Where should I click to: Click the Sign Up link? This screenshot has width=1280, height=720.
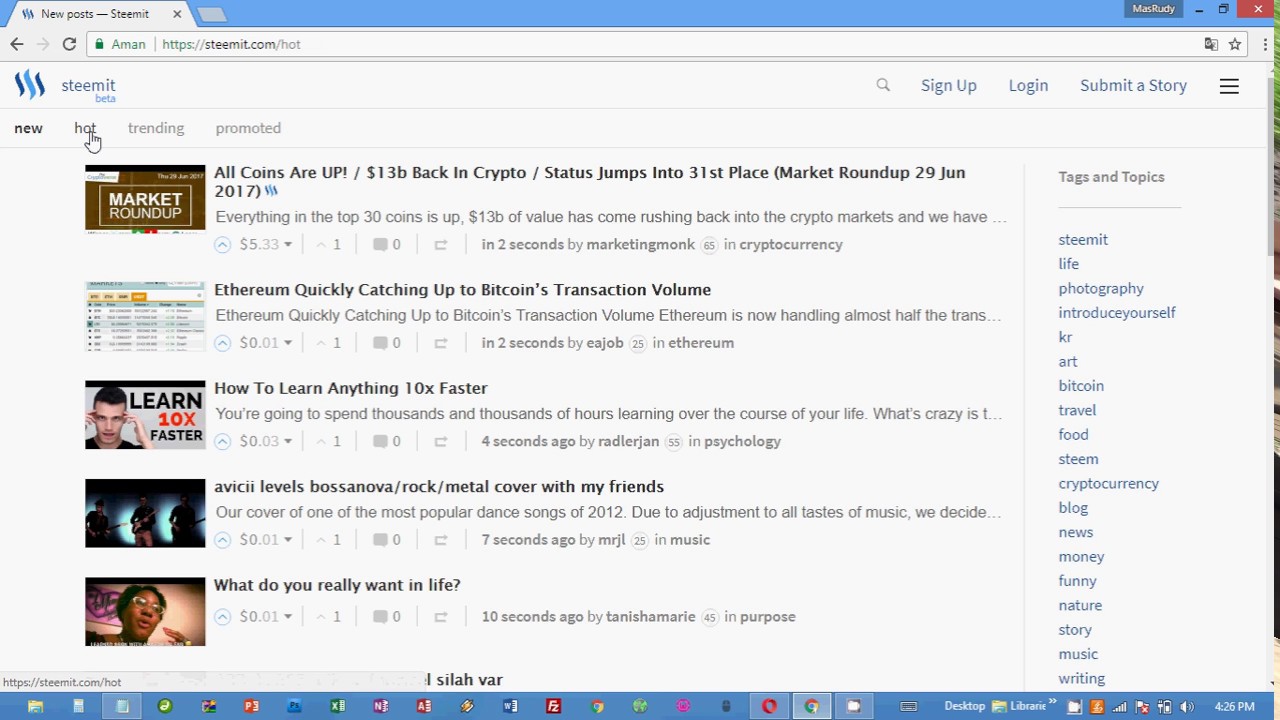949,85
